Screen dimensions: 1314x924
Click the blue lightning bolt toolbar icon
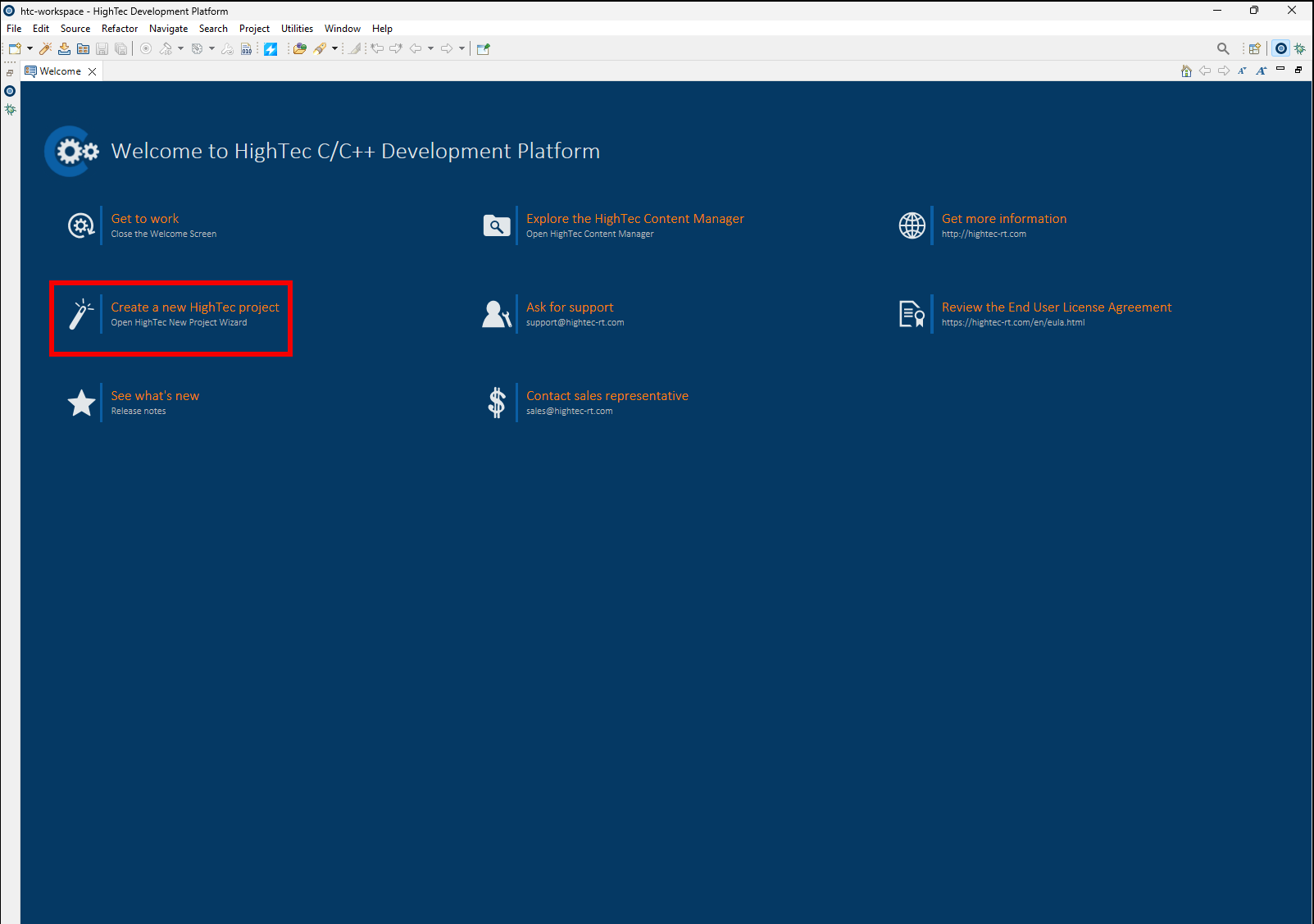point(271,49)
